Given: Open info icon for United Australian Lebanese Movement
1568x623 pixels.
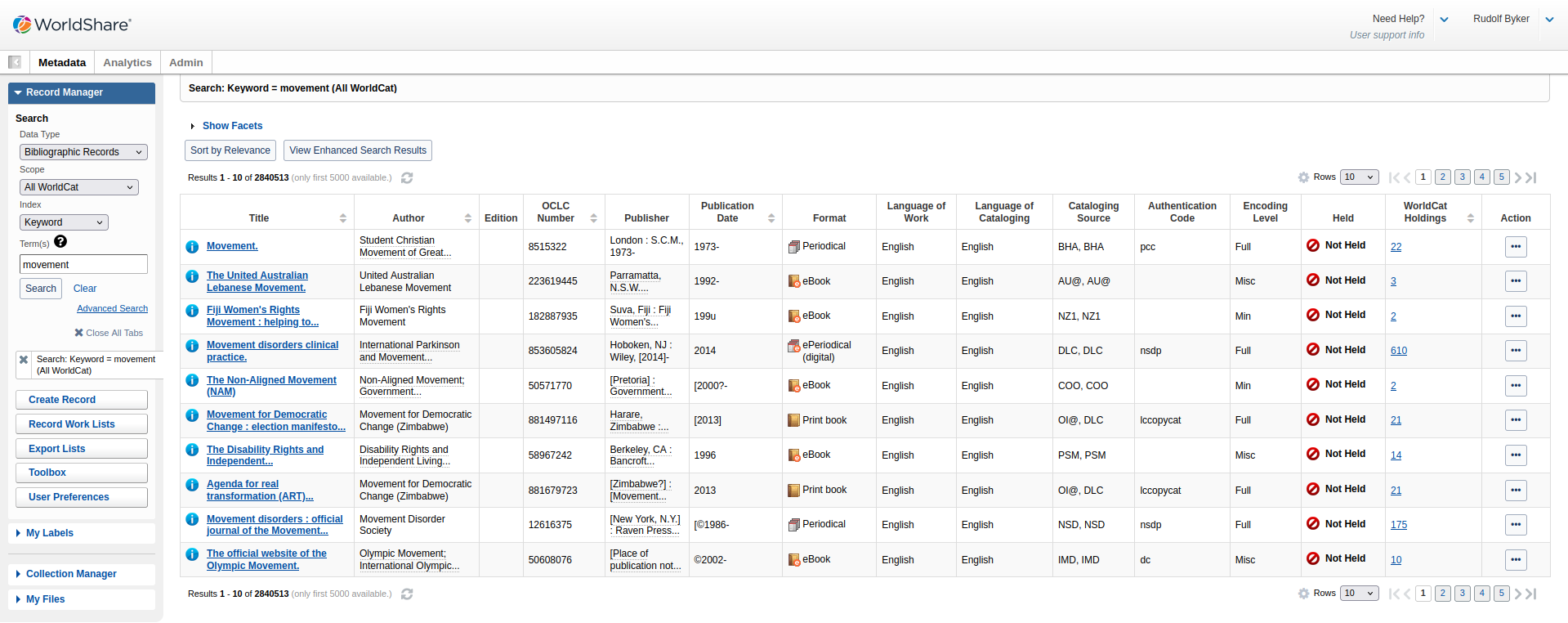Looking at the screenshot, I should click(192, 276).
